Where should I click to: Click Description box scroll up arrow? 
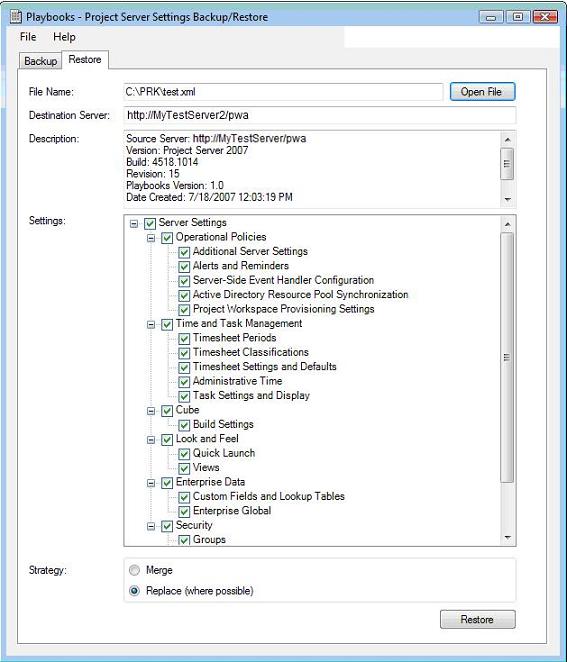507,139
